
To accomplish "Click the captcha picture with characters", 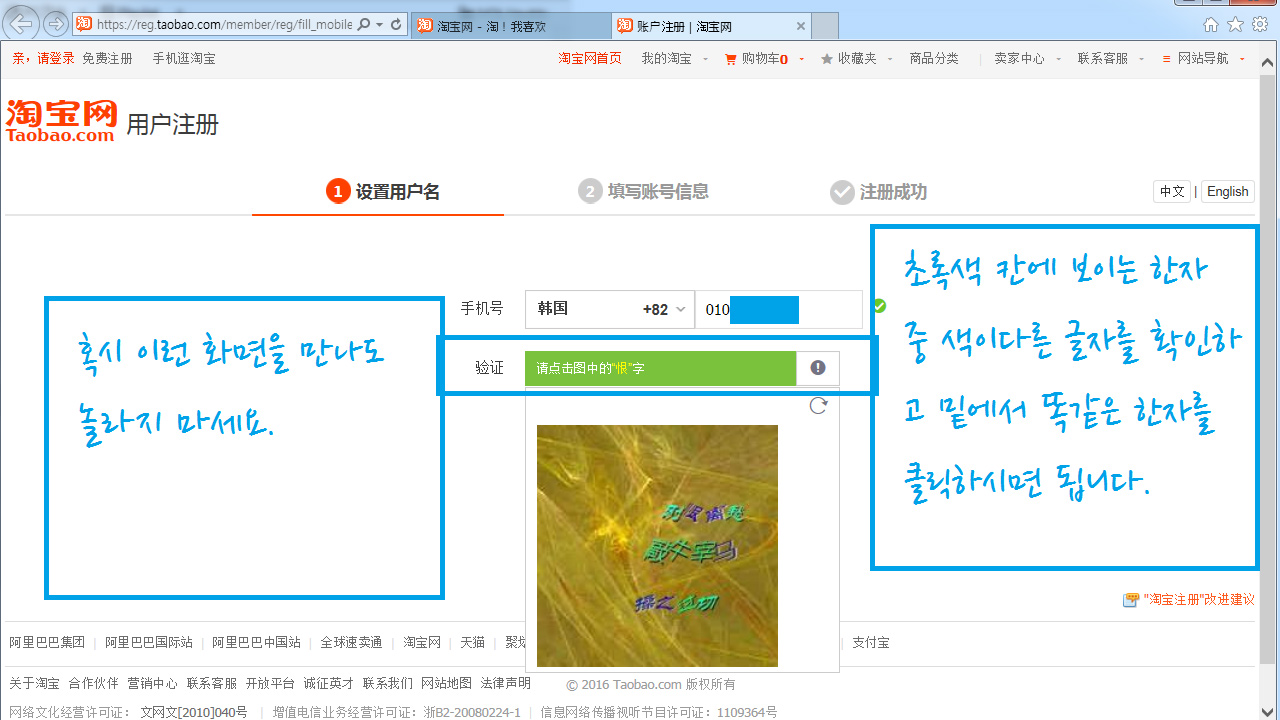I will coord(657,546).
